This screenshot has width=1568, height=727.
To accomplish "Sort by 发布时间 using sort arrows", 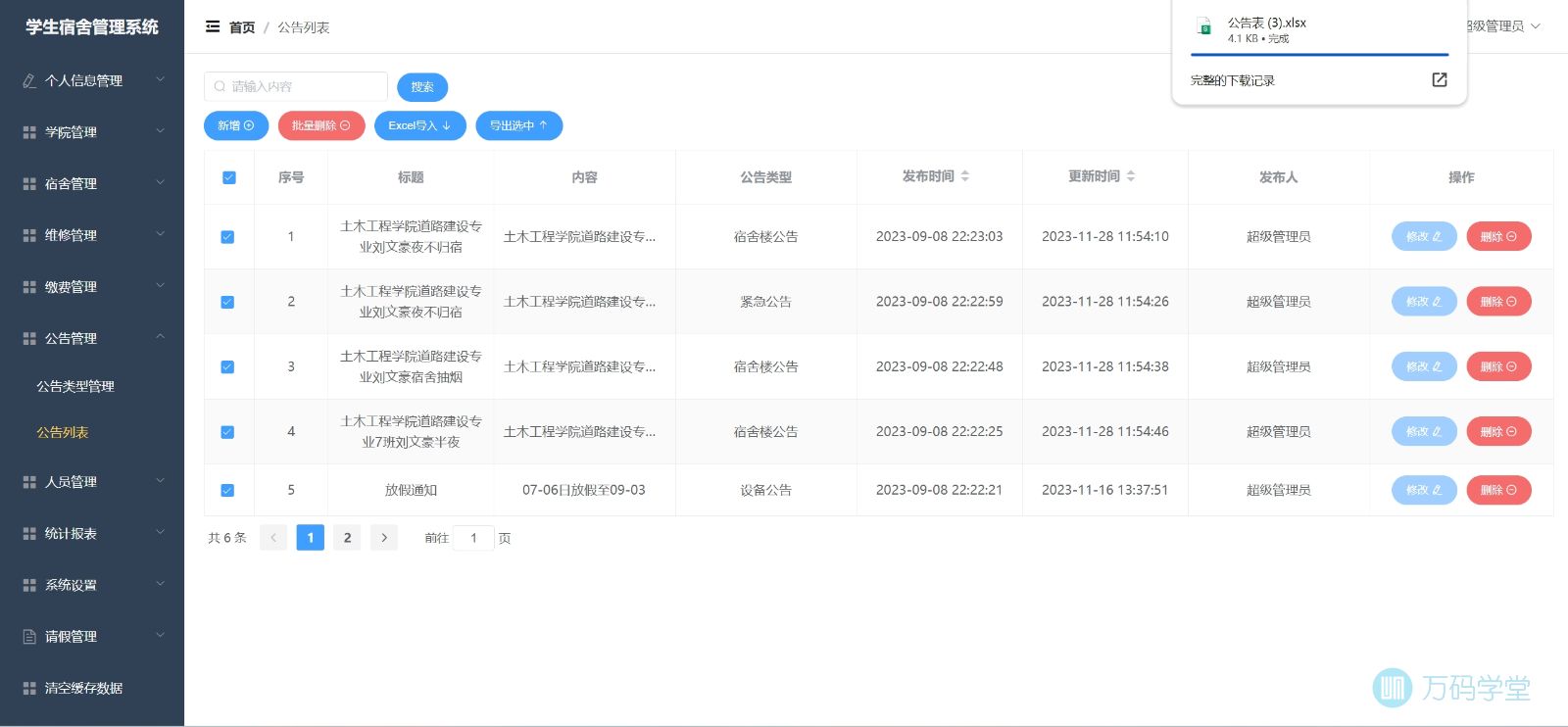I will (x=965, y=176).
